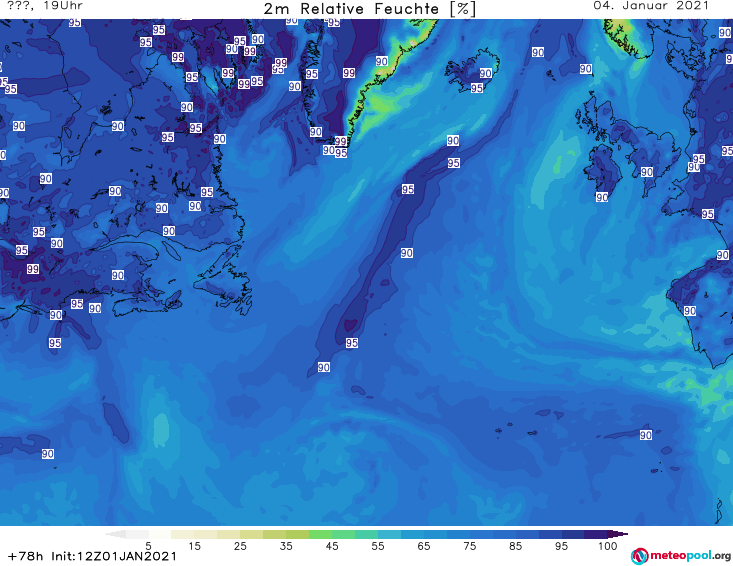Click the '???, 19Uhr' time label

(x=45, y=6)
